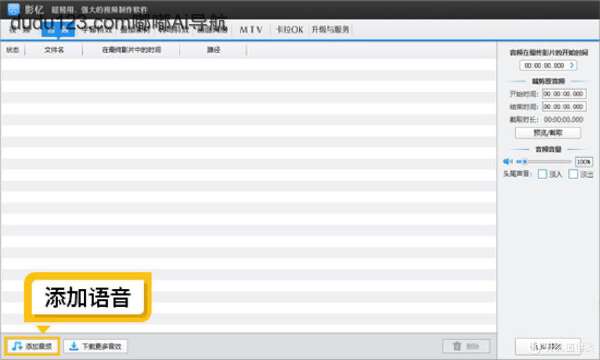Screen dimensions: 600x360
Task: Click the Download More Sound Effects icon
Action: [74, 346]
